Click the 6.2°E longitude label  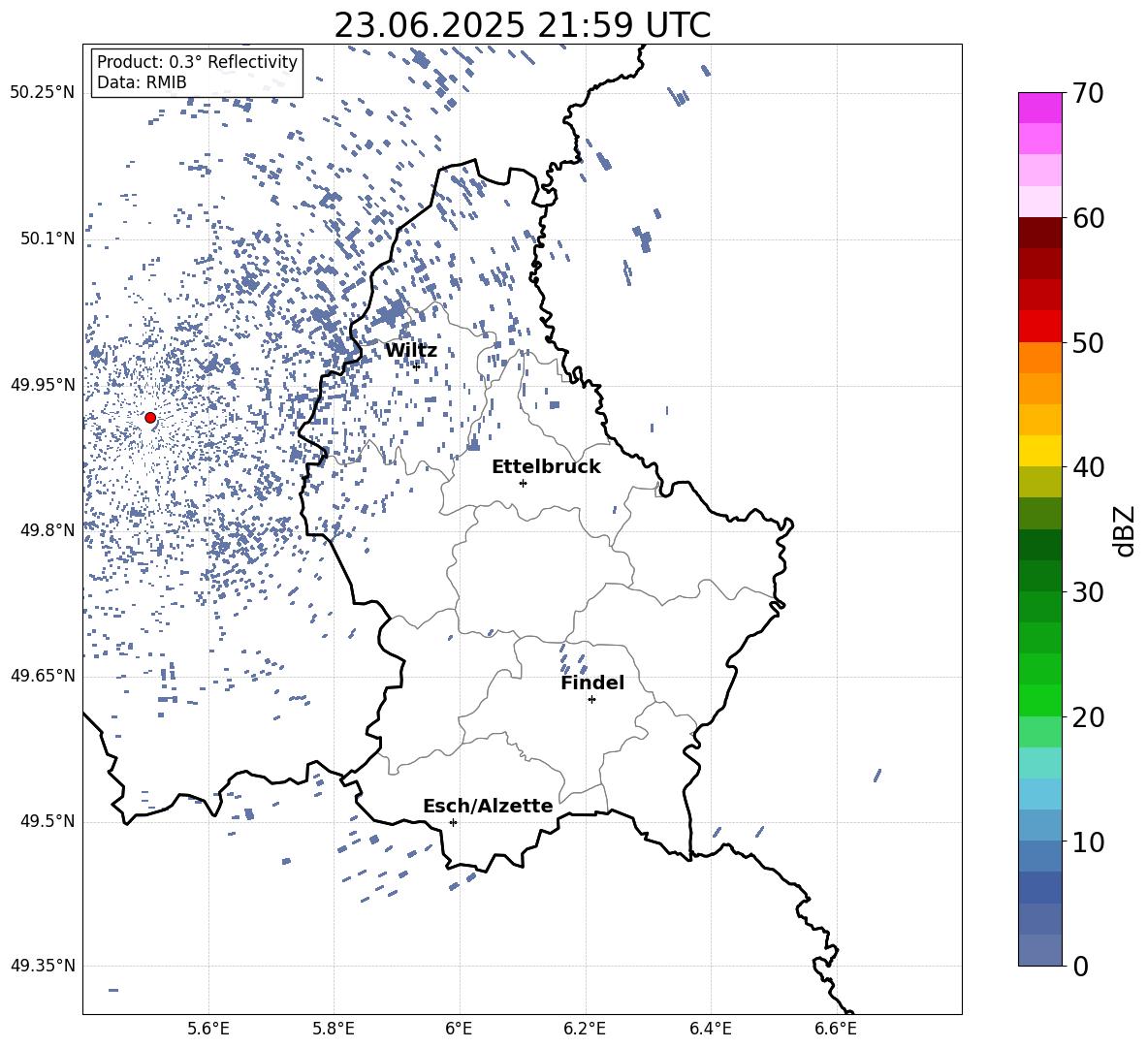585,1029
